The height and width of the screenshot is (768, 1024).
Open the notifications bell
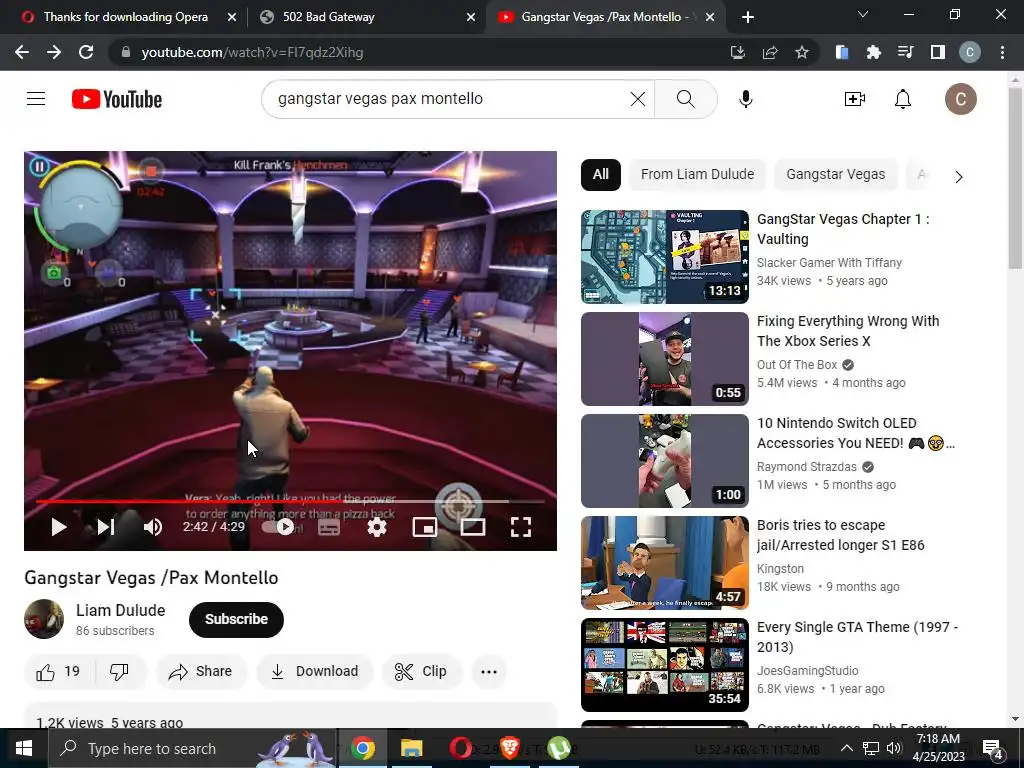coord(903,99)
